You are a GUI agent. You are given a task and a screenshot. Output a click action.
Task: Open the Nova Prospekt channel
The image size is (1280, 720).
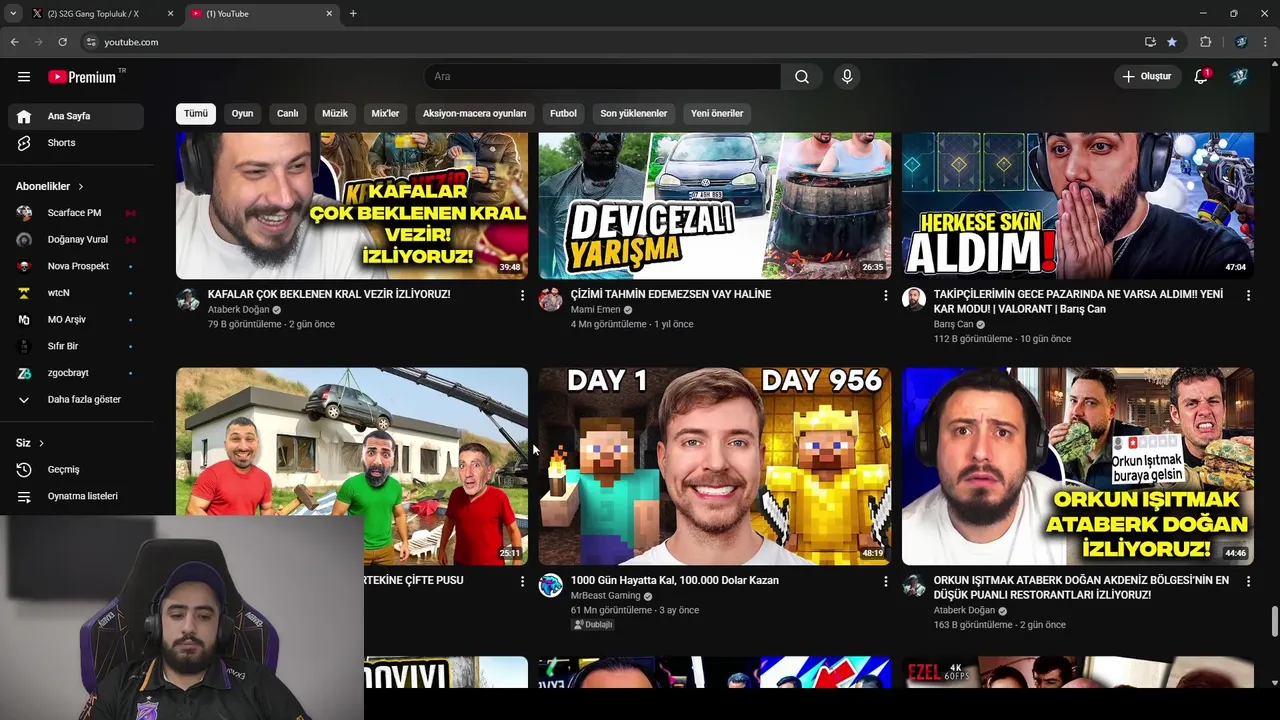(76, 266)
